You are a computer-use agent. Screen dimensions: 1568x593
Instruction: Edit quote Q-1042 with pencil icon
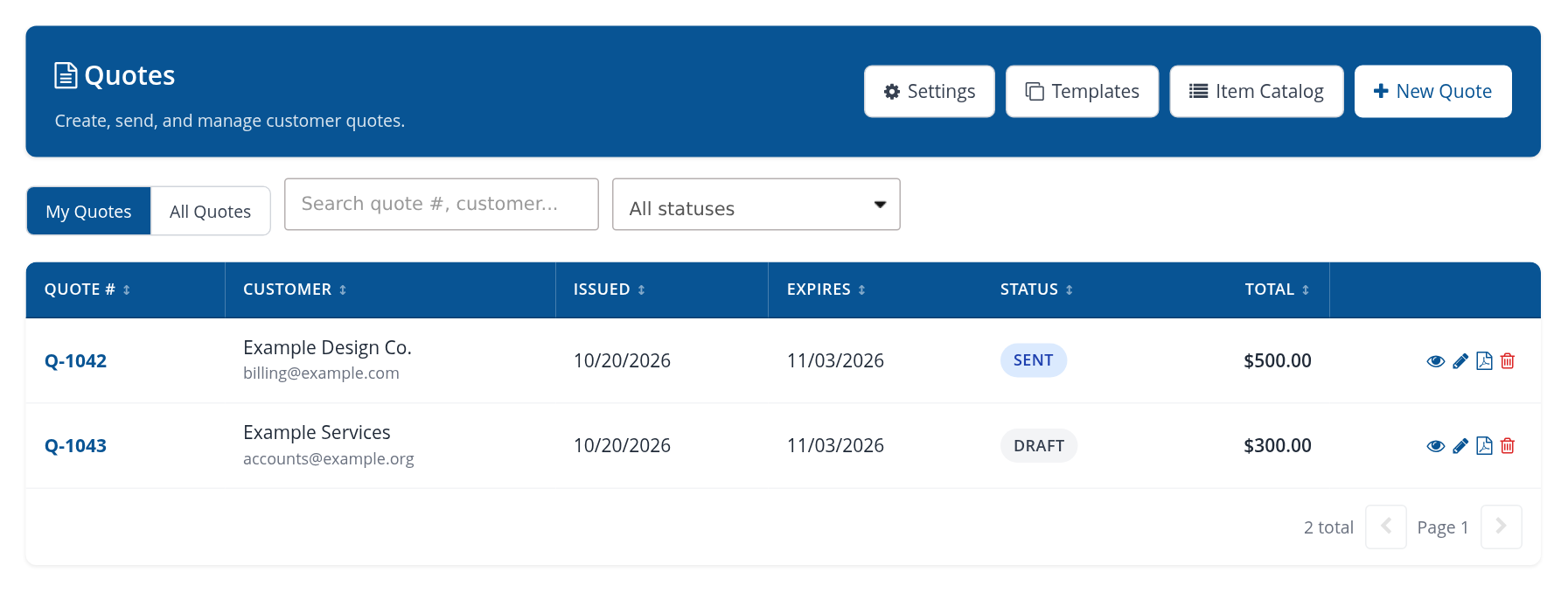click(x=1460, y=361)
